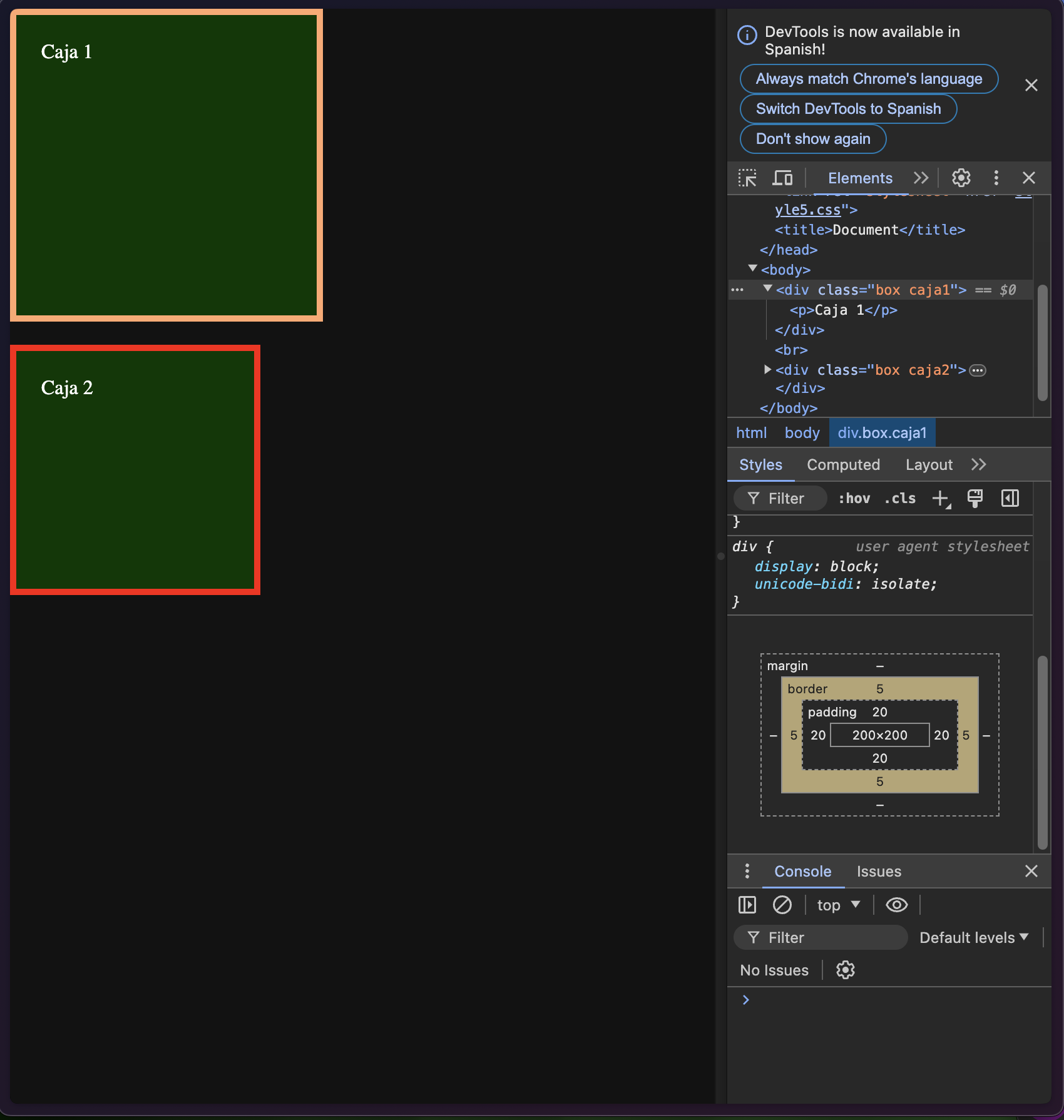The width and height of the screenshot is (1064, 1120).
Task: Open the Default levels dropdown
Action: point(974,938)
